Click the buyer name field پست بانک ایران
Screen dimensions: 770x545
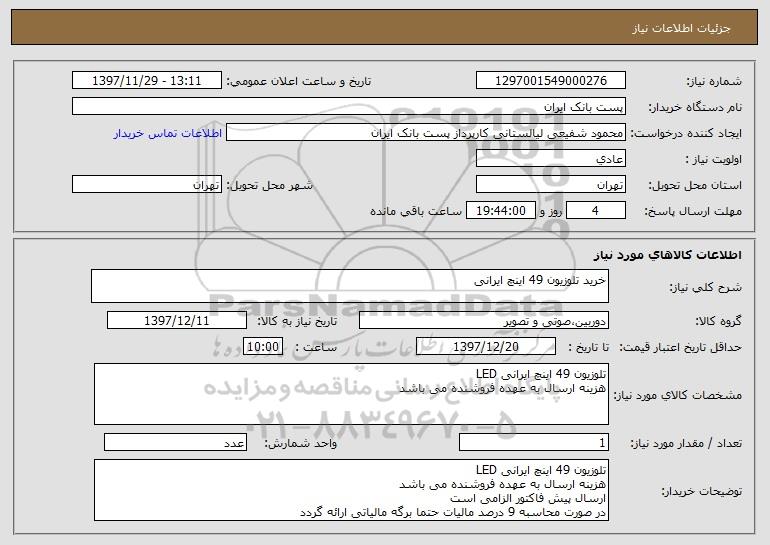pyautogui.click(x=349, y=107)
